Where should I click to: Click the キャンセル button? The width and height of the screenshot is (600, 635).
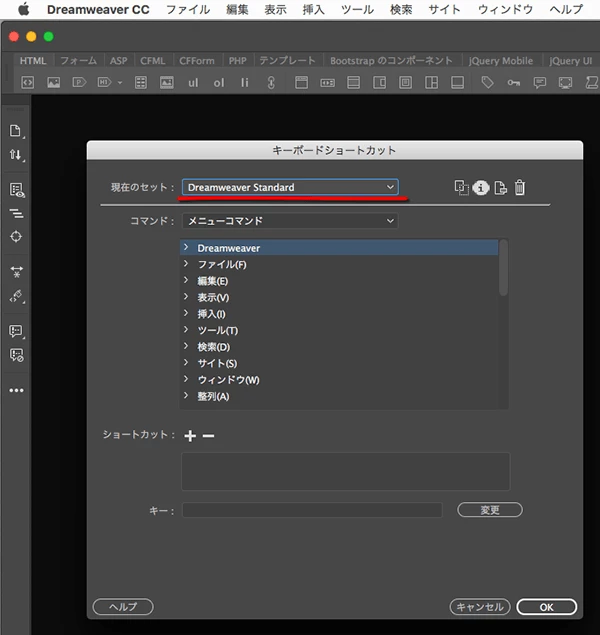[480, 607]
